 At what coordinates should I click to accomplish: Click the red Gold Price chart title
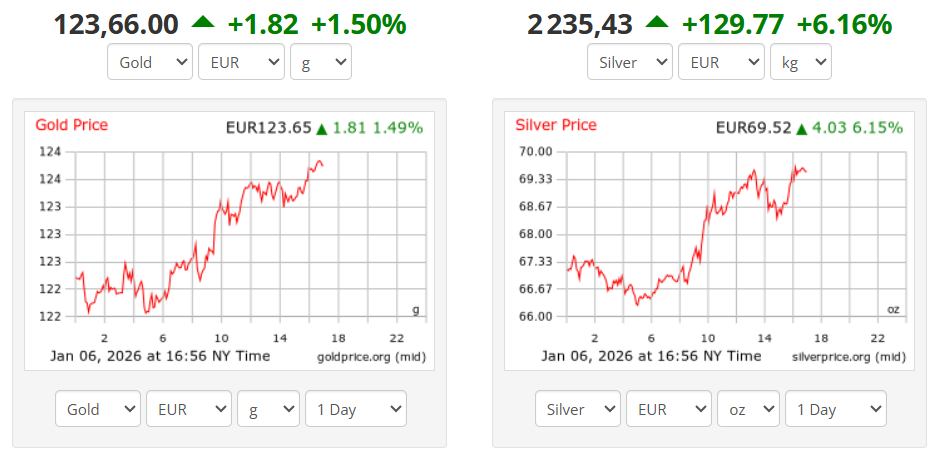pos(71,125)
